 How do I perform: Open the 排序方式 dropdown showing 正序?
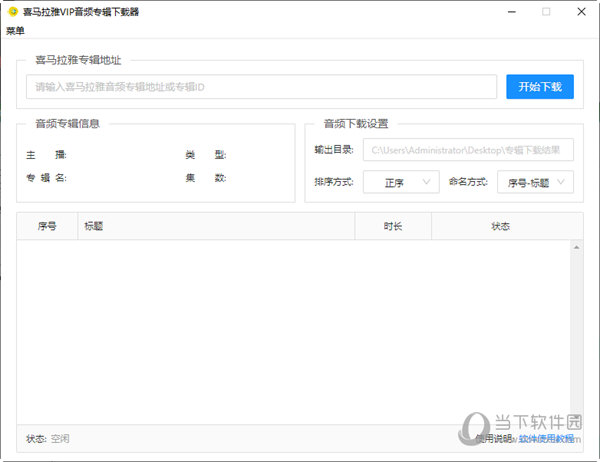pyautogui.click(x=401, y=182)
